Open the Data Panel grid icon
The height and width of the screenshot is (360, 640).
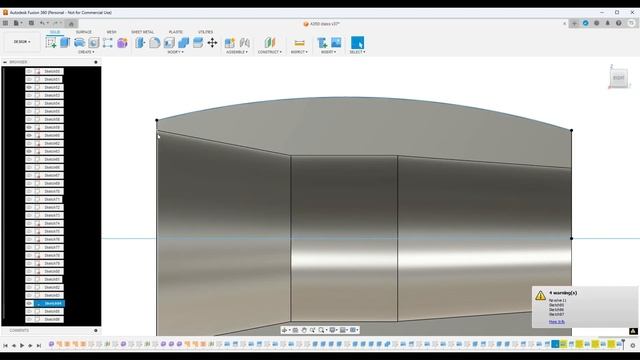5,23
